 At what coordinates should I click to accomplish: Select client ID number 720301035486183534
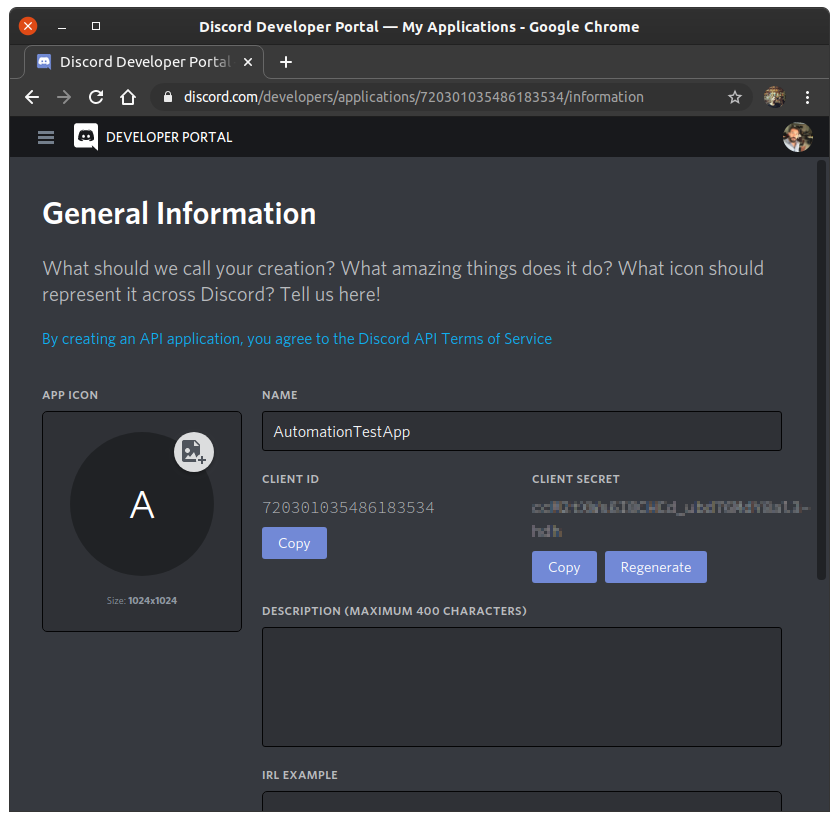click(348, 508)
